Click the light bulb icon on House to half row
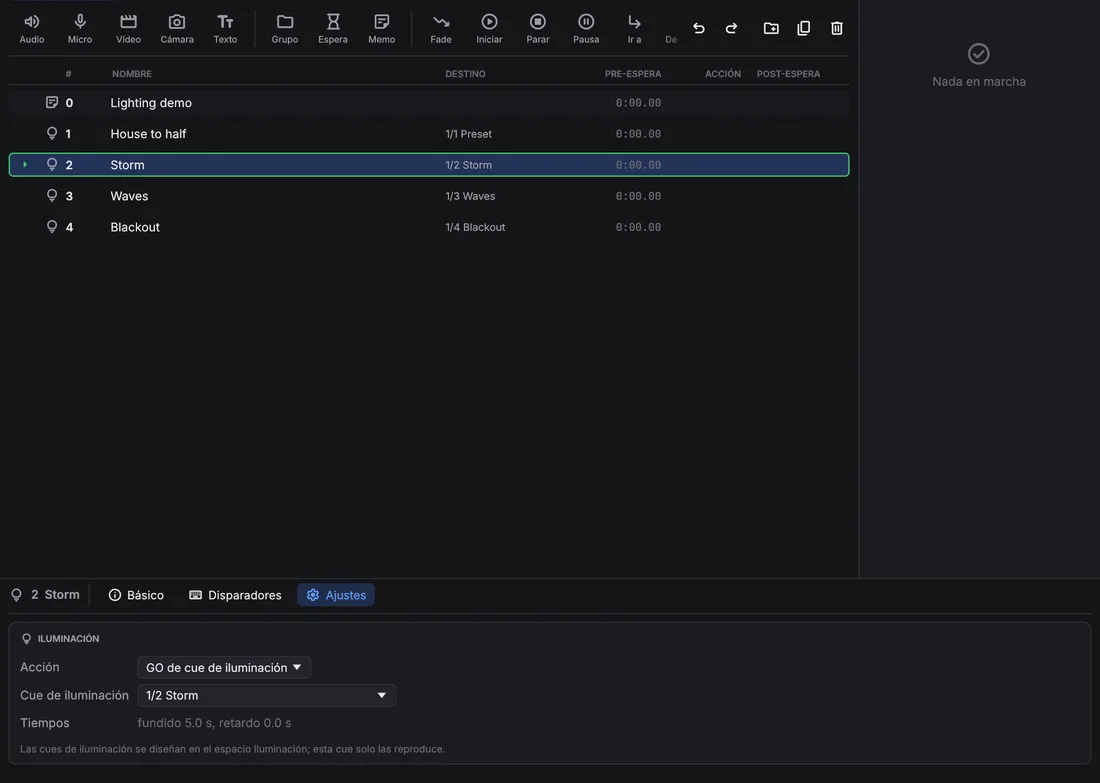 pyautogui.click(x=52, y=133)
